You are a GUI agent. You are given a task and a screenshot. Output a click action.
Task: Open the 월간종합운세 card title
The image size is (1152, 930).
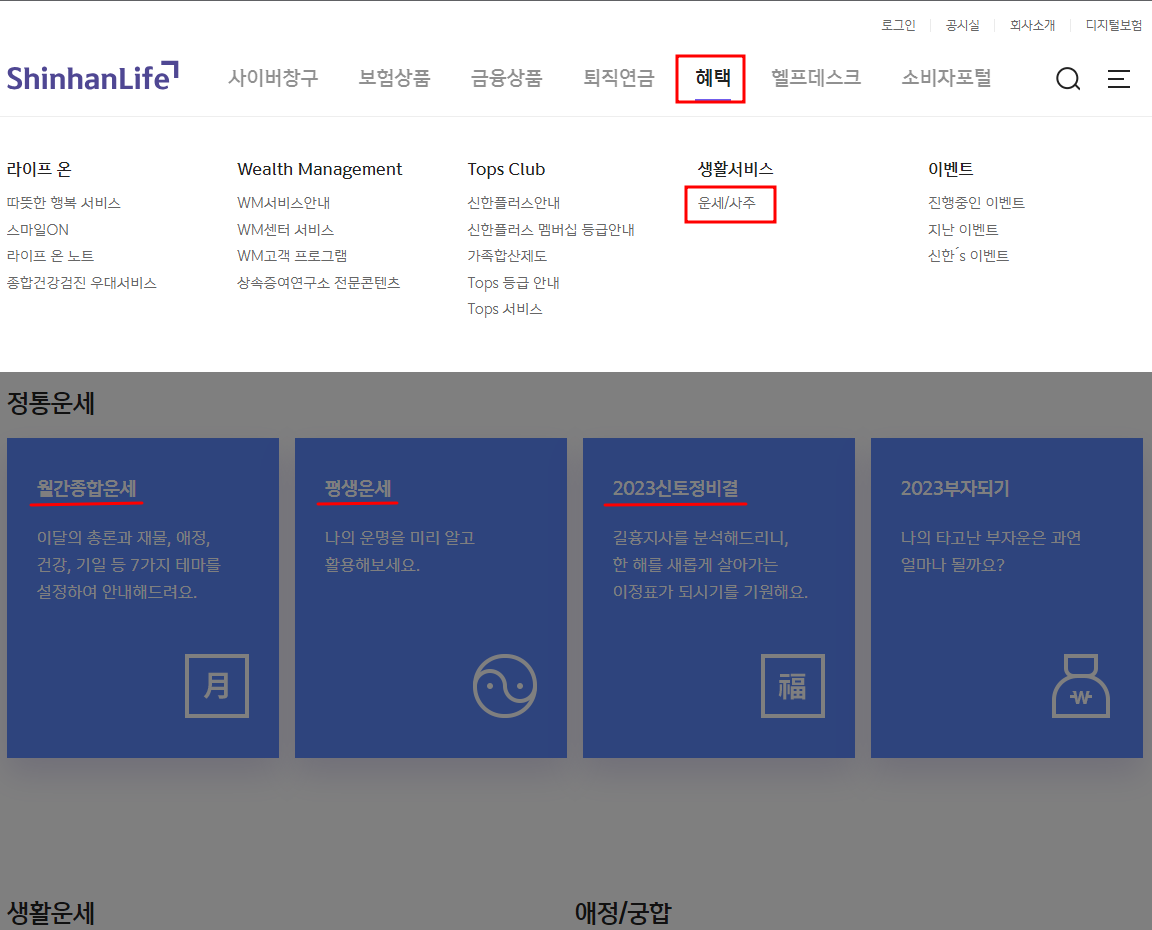pos(87,489)
